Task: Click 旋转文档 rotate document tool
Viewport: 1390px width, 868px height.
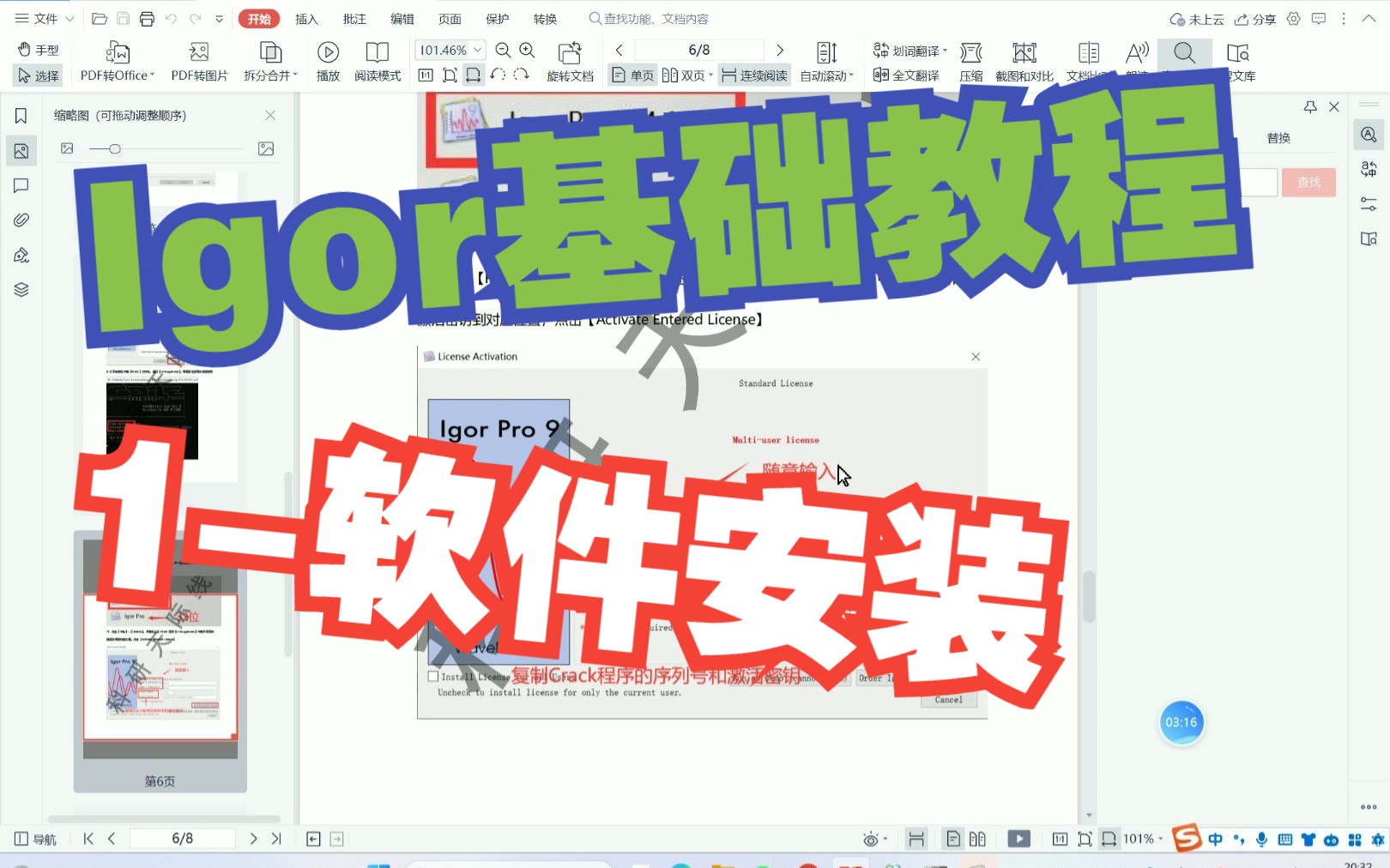Action: 570,62
